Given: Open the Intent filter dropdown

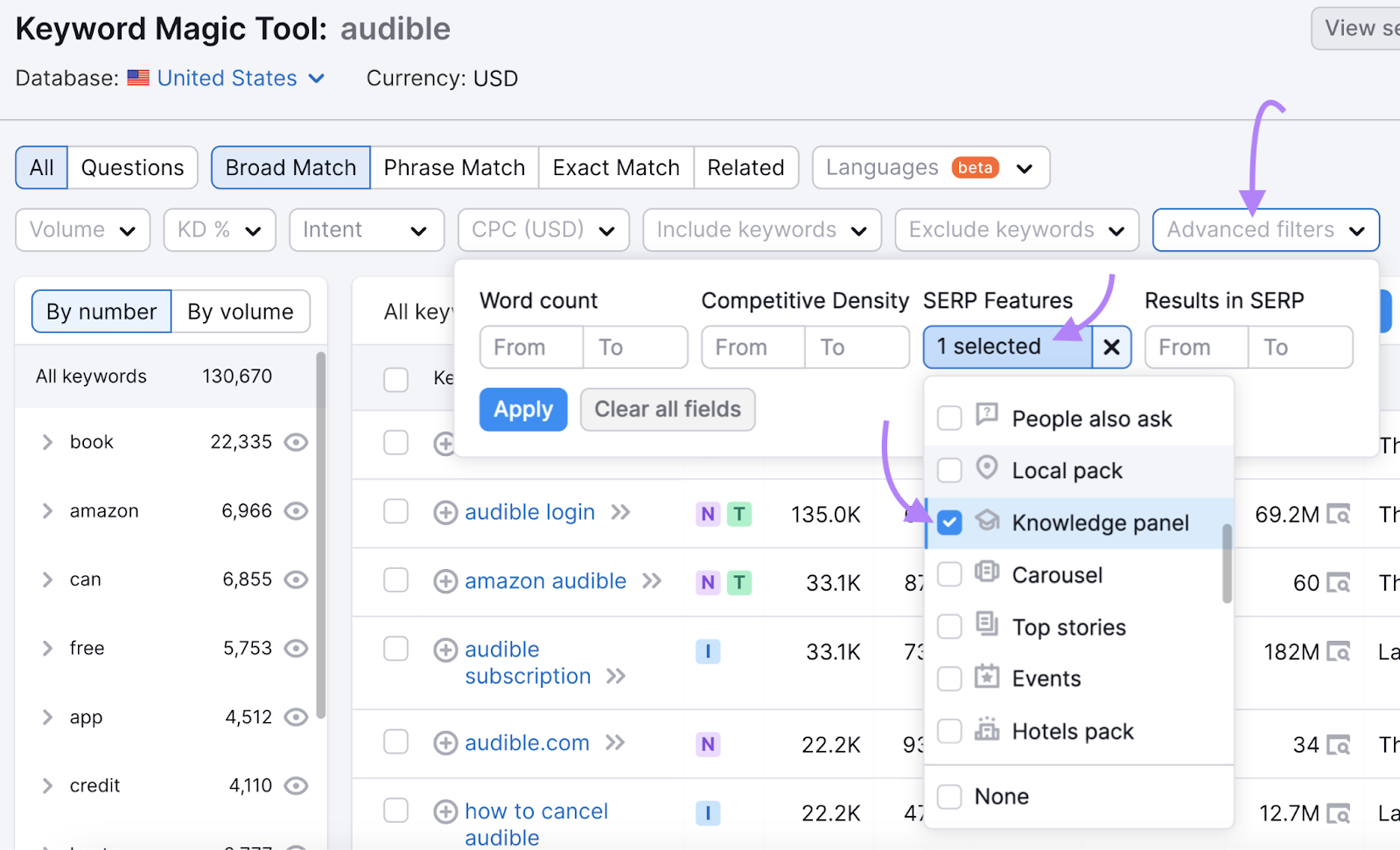Looking at the screenshot, I should coord(367,229).
